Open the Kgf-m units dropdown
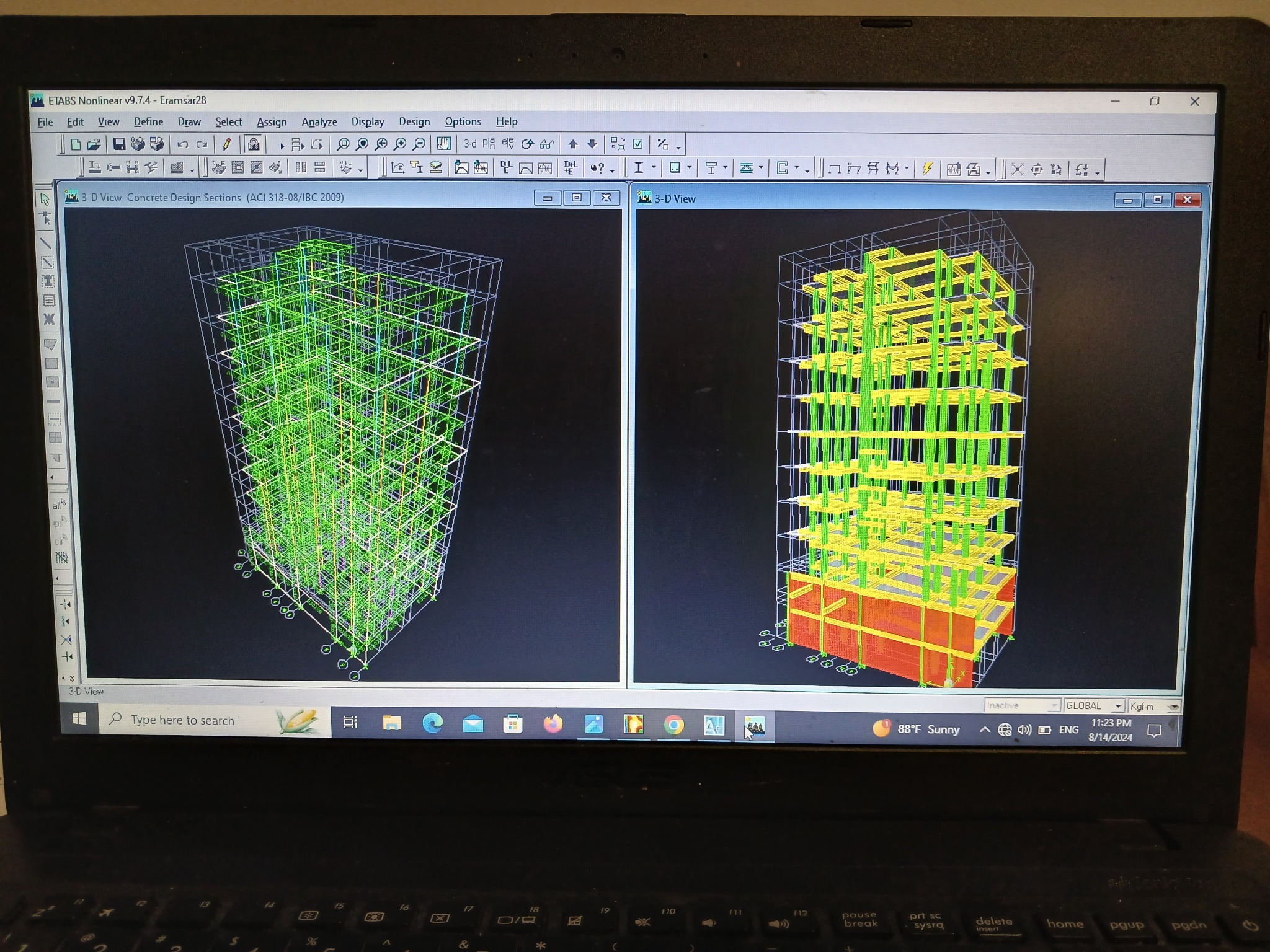 1173,707
